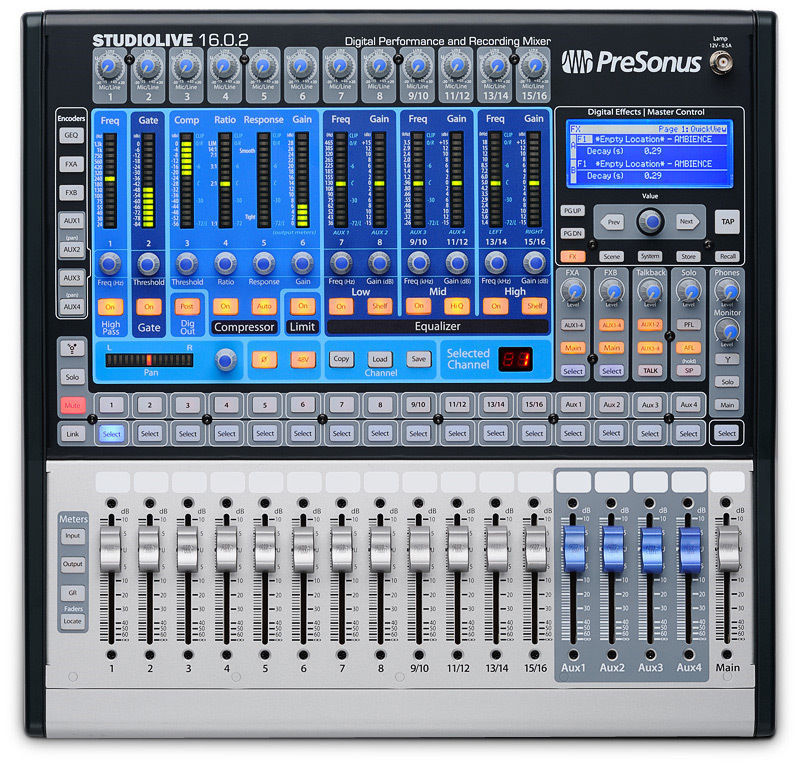Open the FX menu in Master Control
Image resolution: width=800 pixels, height=767 pixels.
pos(574,258)
